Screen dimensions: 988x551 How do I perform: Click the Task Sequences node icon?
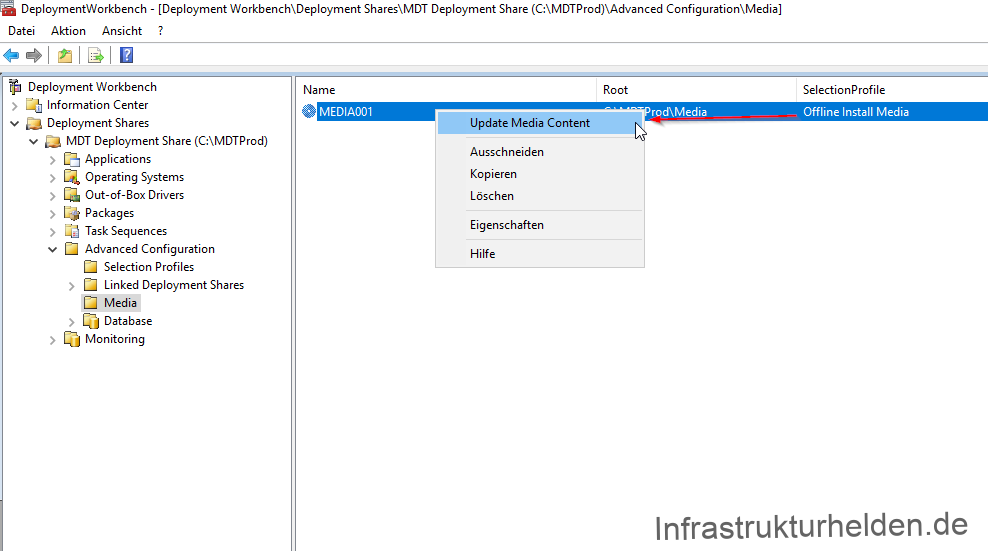coord(72,231)
